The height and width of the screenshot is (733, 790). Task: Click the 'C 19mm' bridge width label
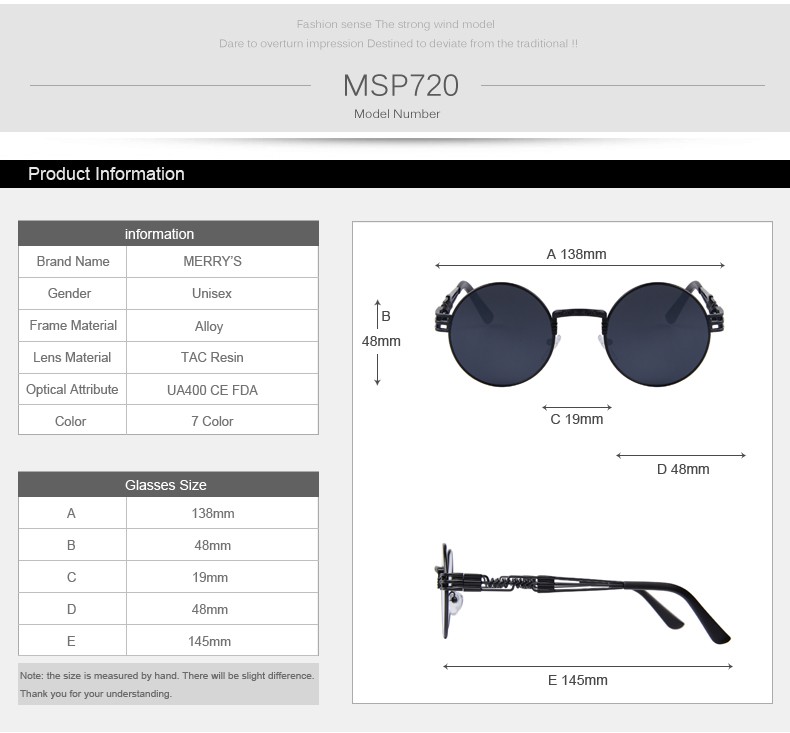click(x=576, y=419)
